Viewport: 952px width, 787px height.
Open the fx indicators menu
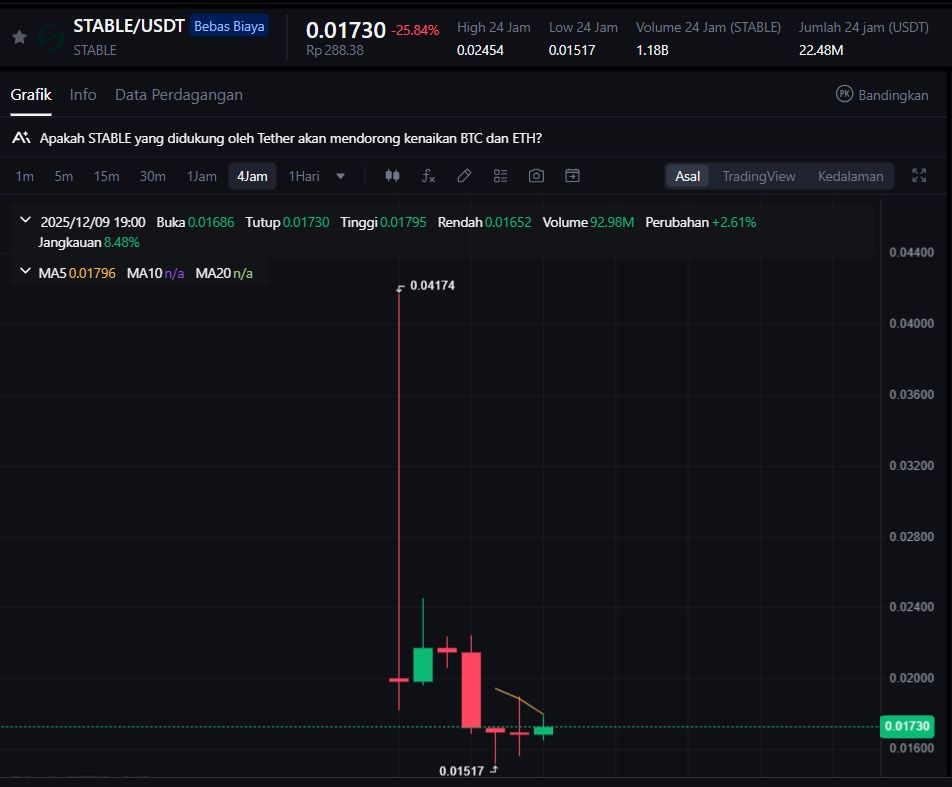click(x=428, y=176)
